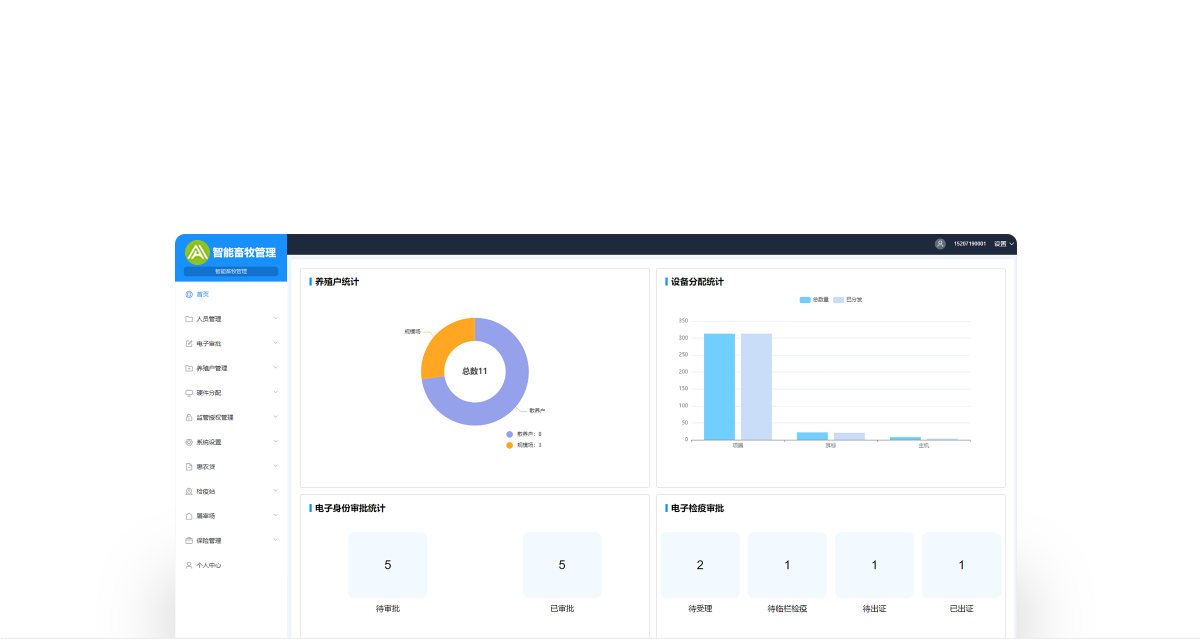This screenshot has height=639, width=1200.
Task: Toggle the 已分发 legend series in bar chart
Action: (x=847, y=299)
